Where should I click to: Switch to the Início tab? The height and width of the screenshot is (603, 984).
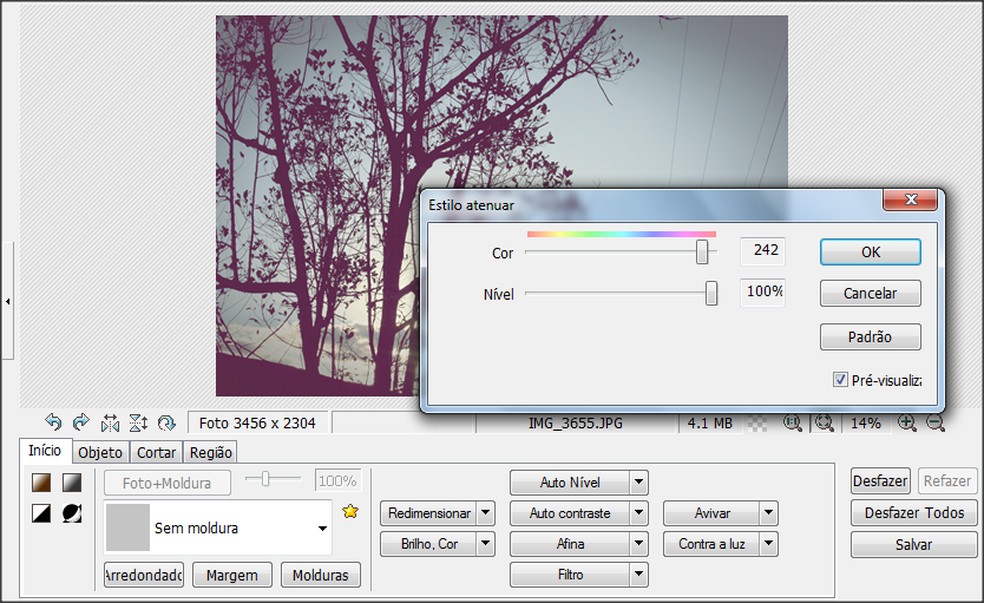45,451
